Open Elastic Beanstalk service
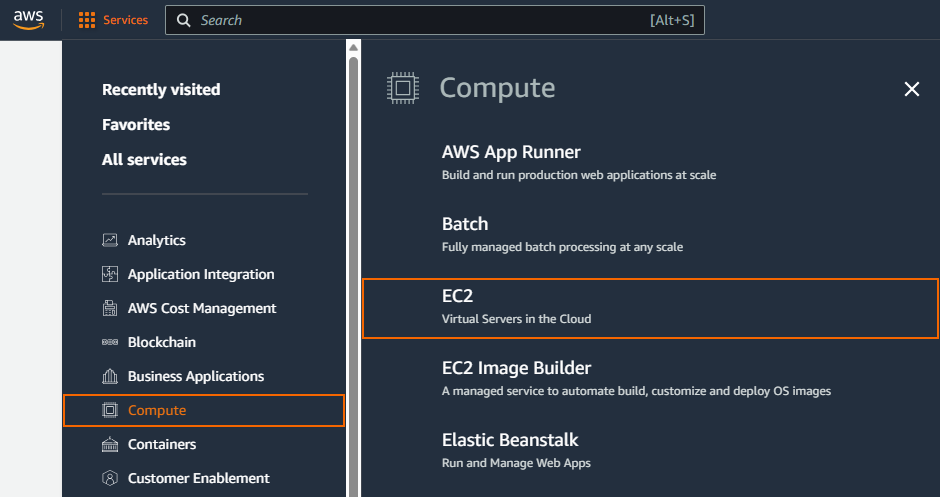940x497 pixels. pos(510,440)
